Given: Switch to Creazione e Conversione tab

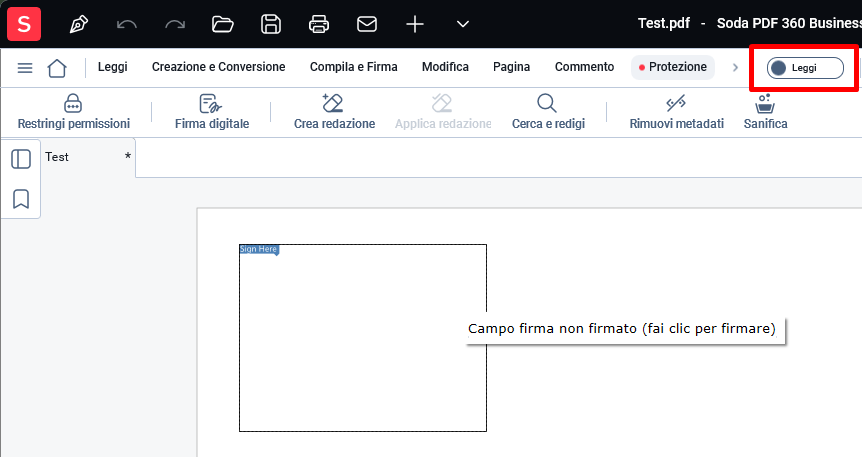Looking at the screenshot, I should [x=218, y=67].
